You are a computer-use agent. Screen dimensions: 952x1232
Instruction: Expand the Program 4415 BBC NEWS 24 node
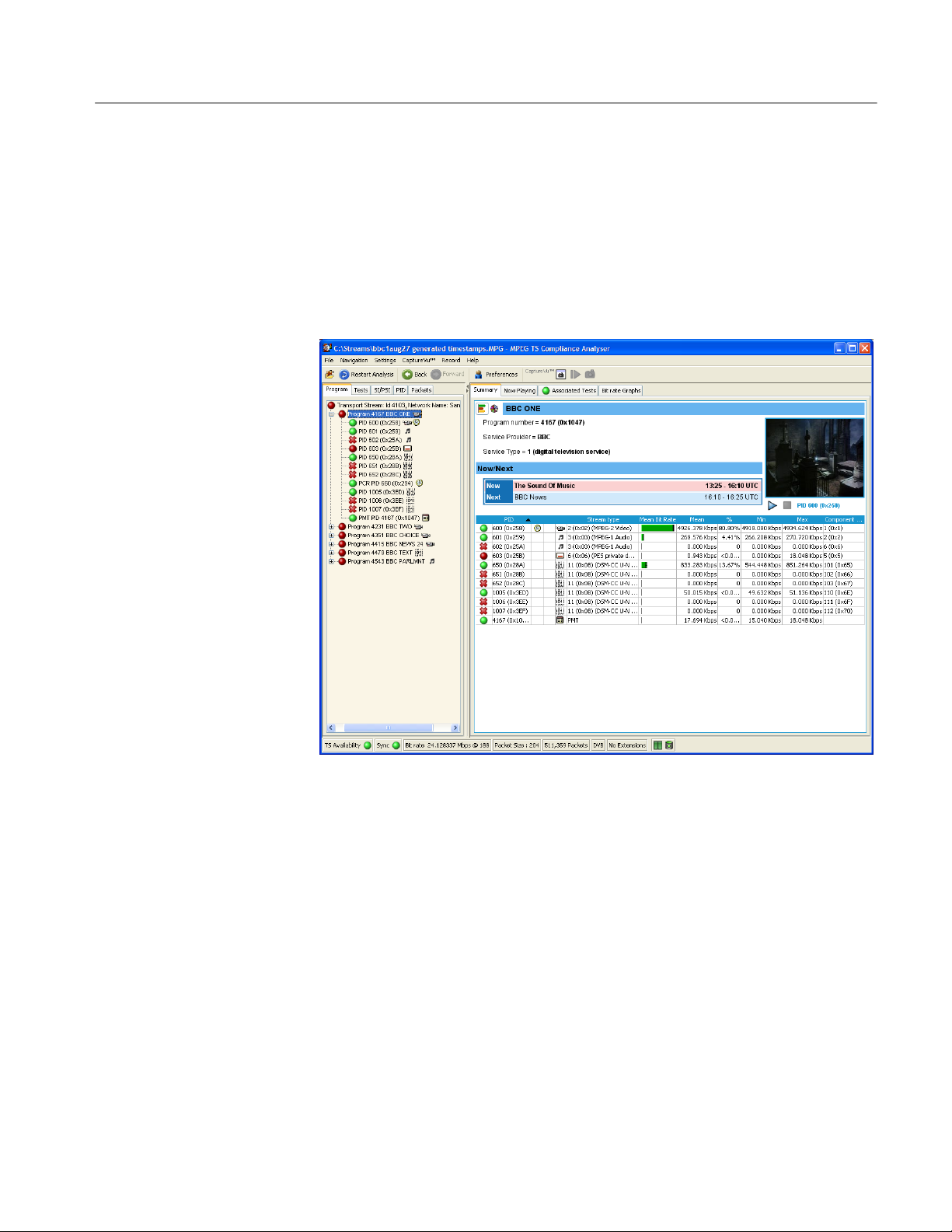tap(332, 544)
